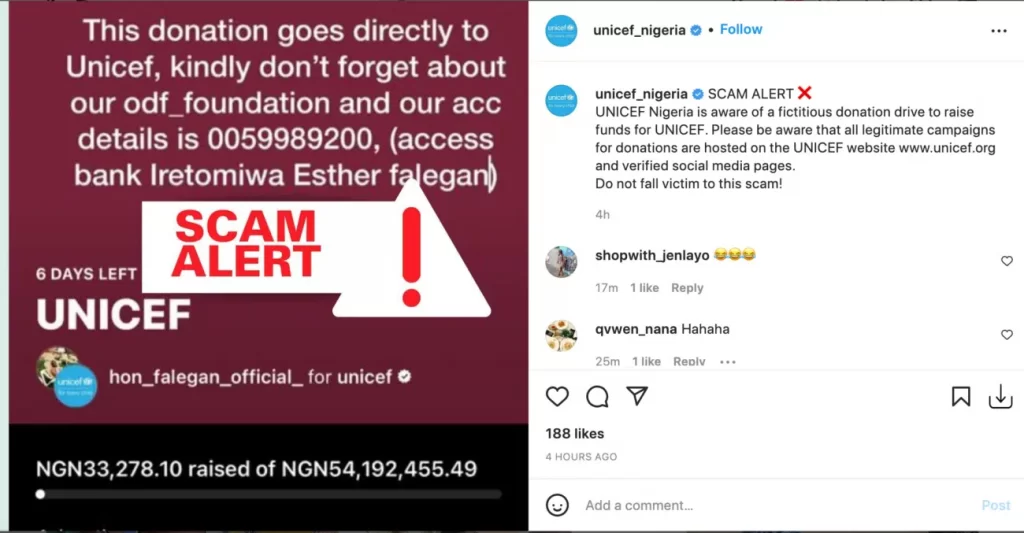
Task: Click unicef_nigeria avatar in post header
Action: tap(561, 31)
